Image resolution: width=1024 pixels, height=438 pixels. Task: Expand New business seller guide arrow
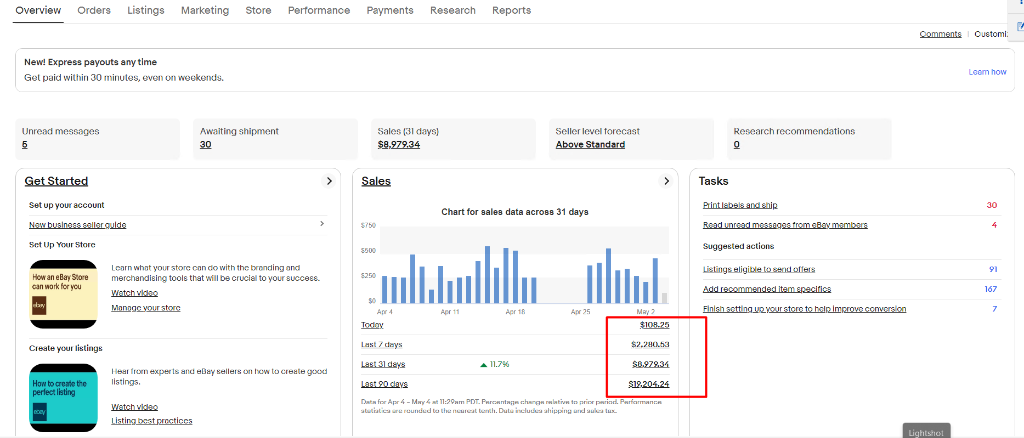(x=321, y=224)
